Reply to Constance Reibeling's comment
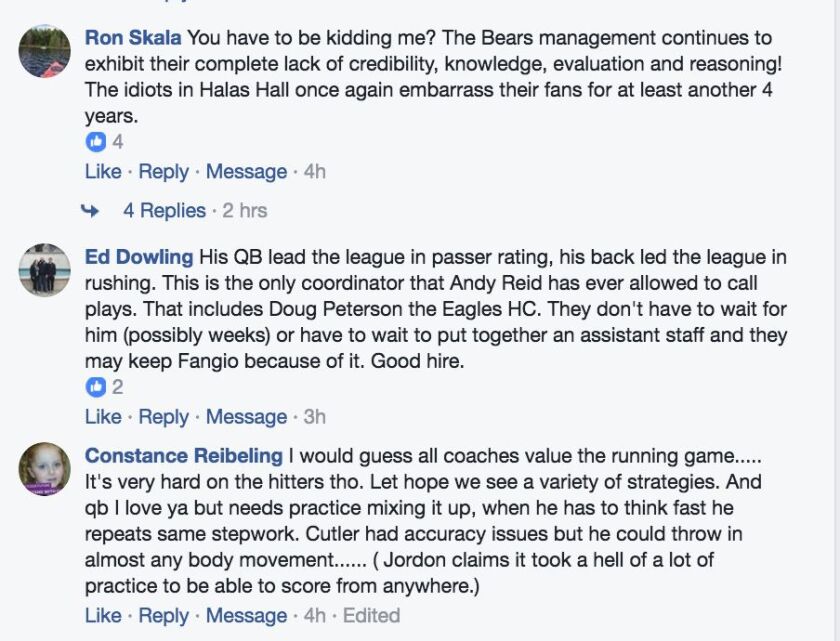The width and height of the screenshot is (840, 641). click(x=163, y=615)
